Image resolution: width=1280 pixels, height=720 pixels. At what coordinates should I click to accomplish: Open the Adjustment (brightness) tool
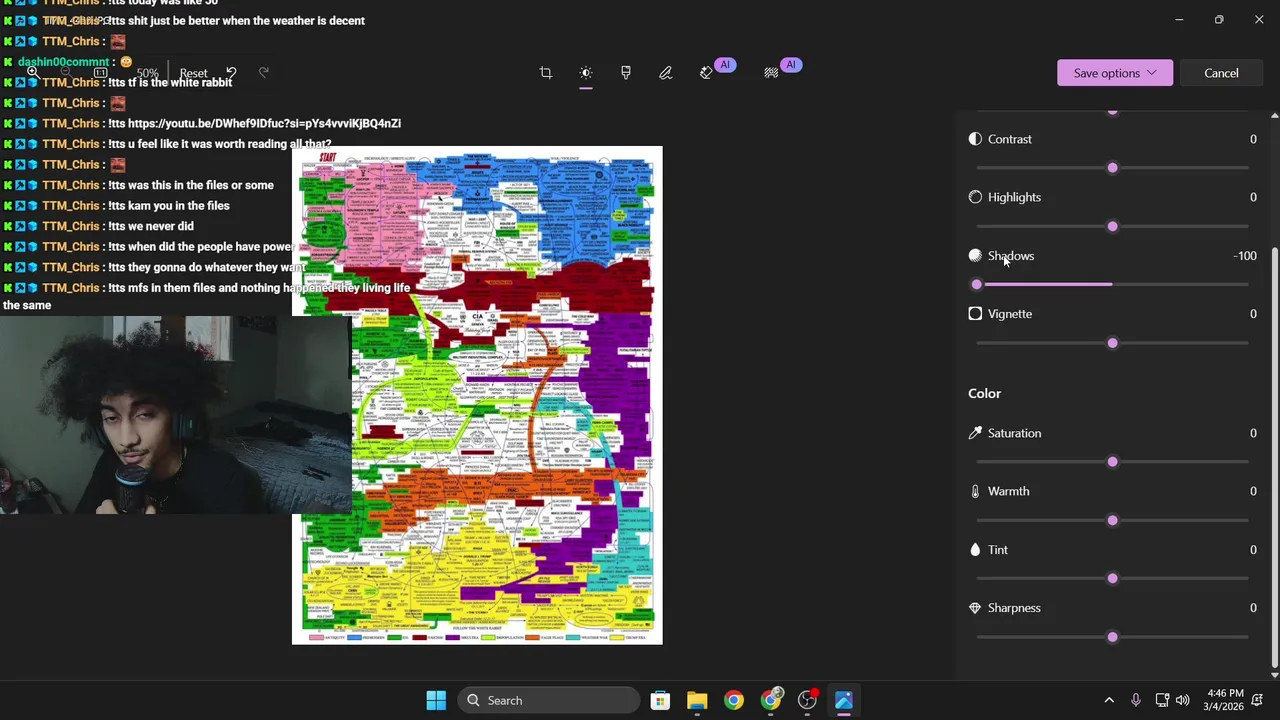click(x=586, y=73)
